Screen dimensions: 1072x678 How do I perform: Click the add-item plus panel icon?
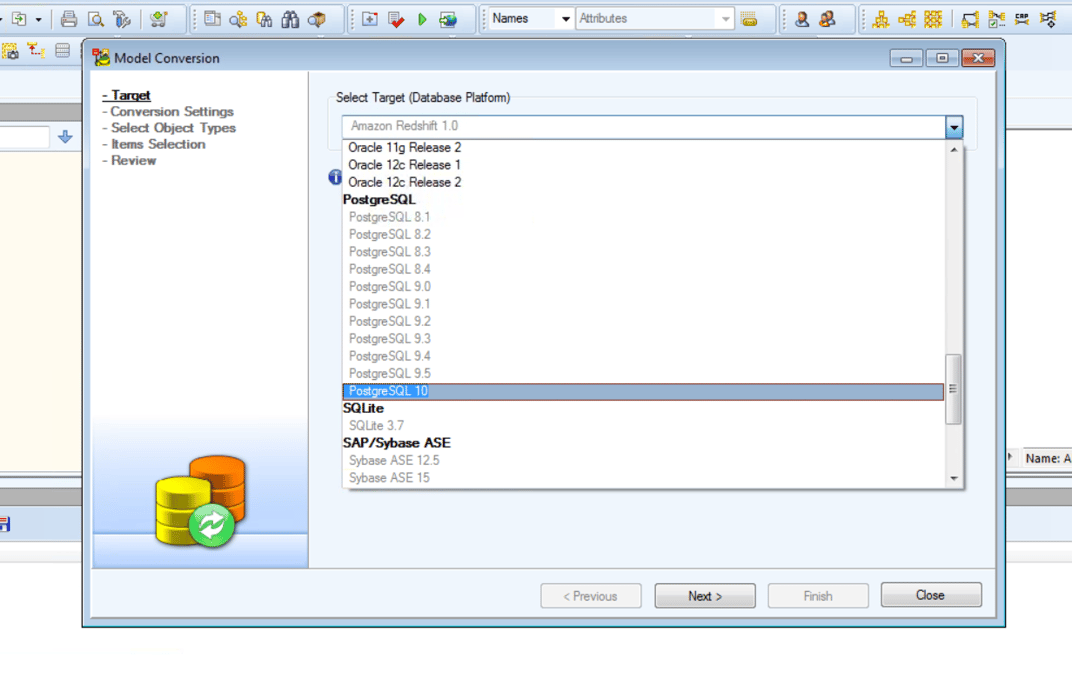tap(370, 19)
